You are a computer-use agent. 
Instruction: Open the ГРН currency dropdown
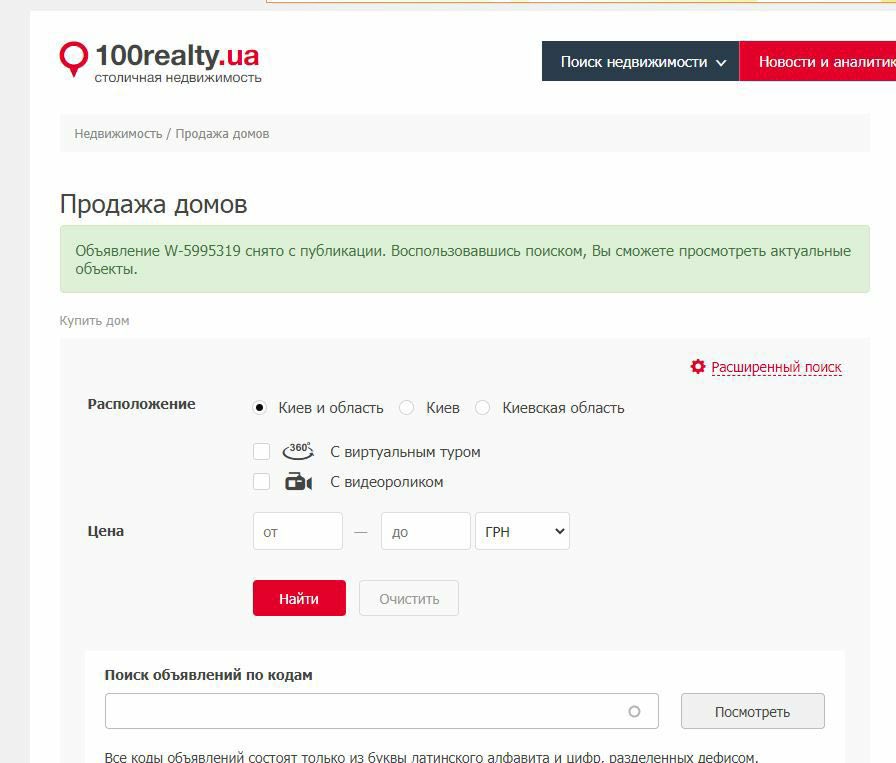click(x=522, y=532)
